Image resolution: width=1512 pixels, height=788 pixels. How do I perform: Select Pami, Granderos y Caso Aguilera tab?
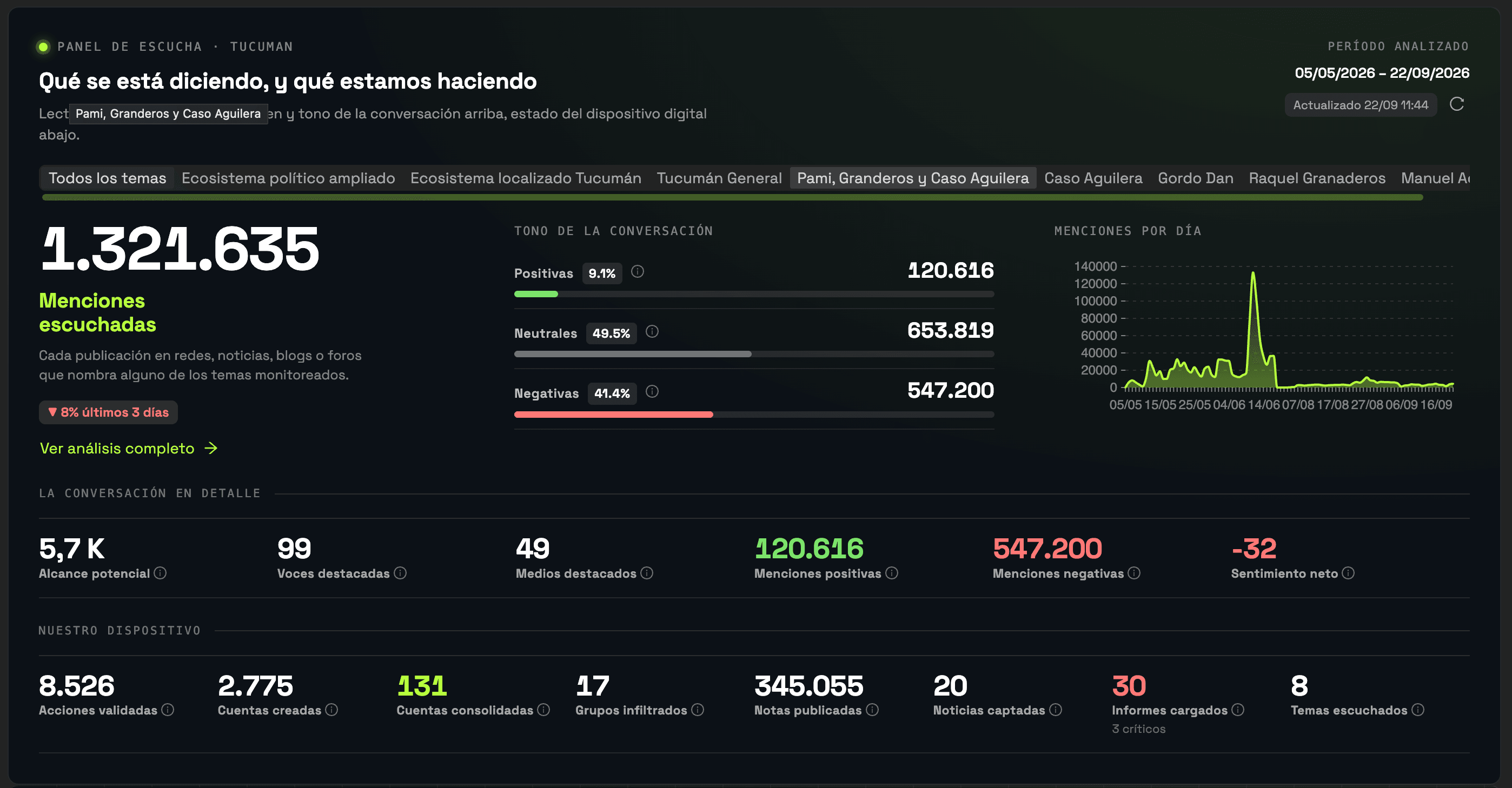(913, 178)
